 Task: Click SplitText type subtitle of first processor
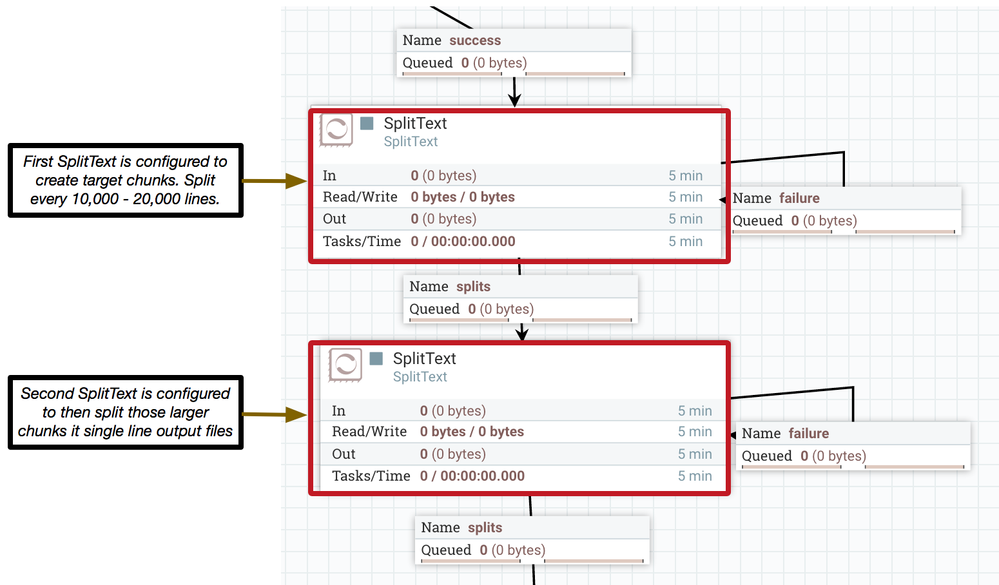click(x=410, y=141)
